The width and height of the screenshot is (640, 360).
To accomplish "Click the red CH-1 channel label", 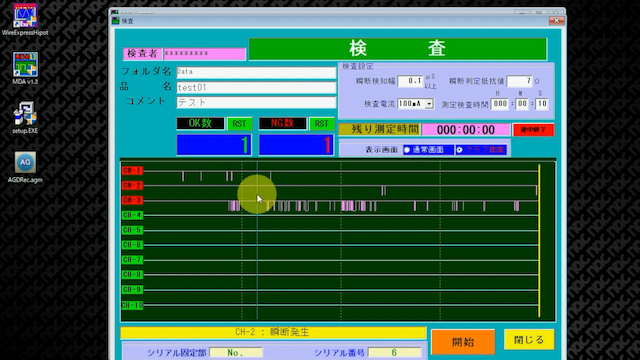I will pyautogui.click(x=132, y=170).
